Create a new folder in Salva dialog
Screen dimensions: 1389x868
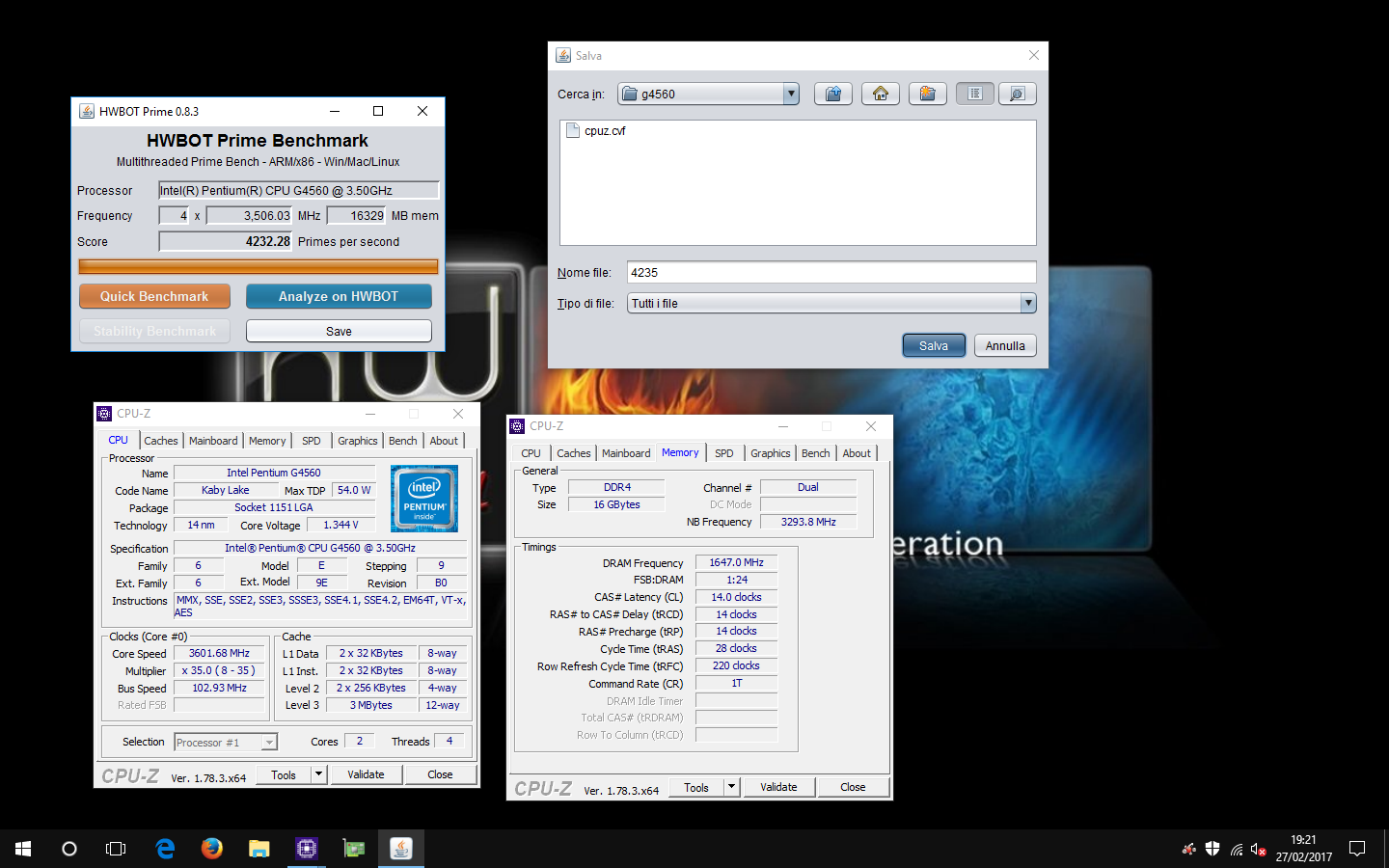tap(927, 94)
